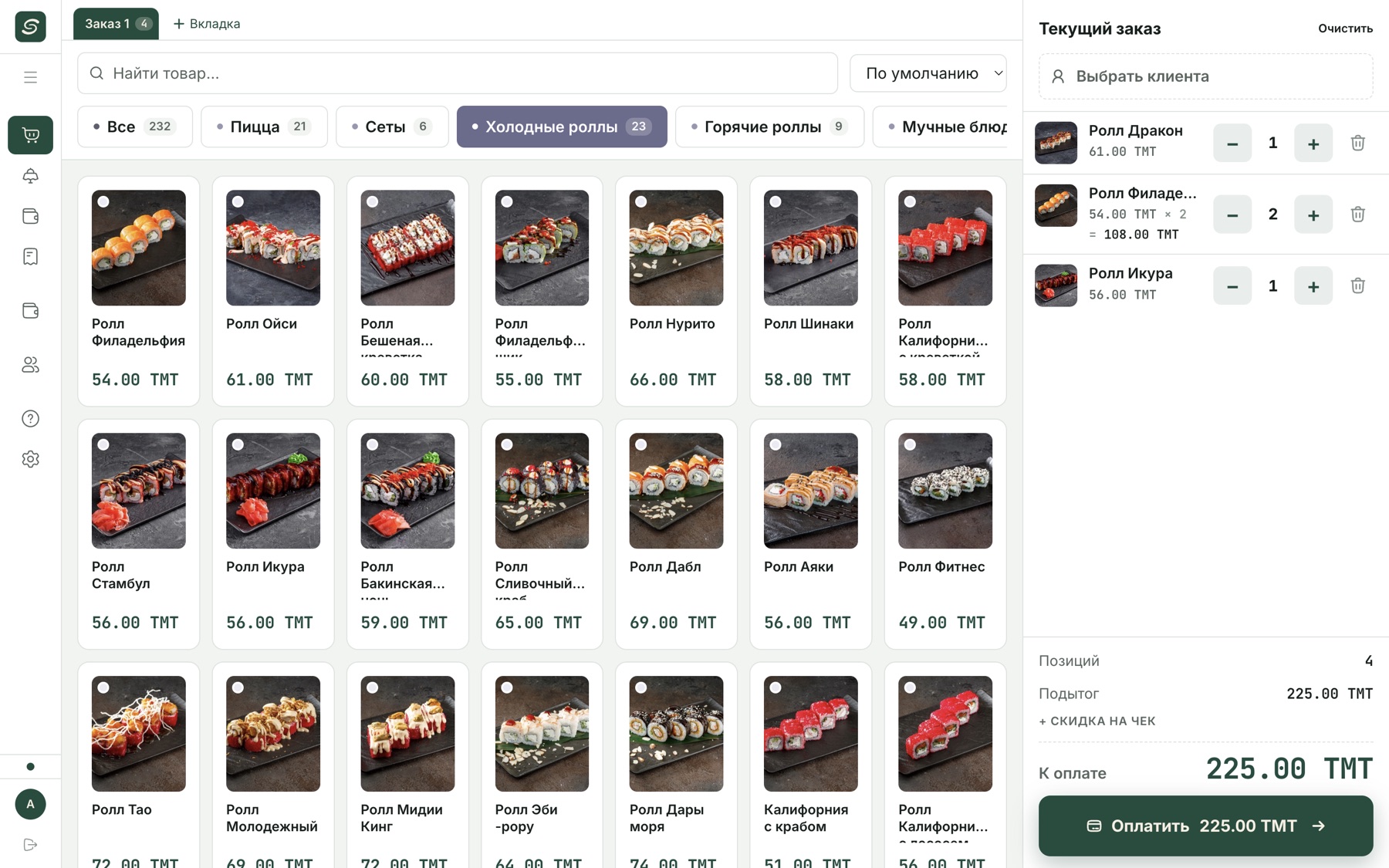Clear the order with Очистить
The width and height of the screenshot is (1389, 868).
pos(1345,29)
